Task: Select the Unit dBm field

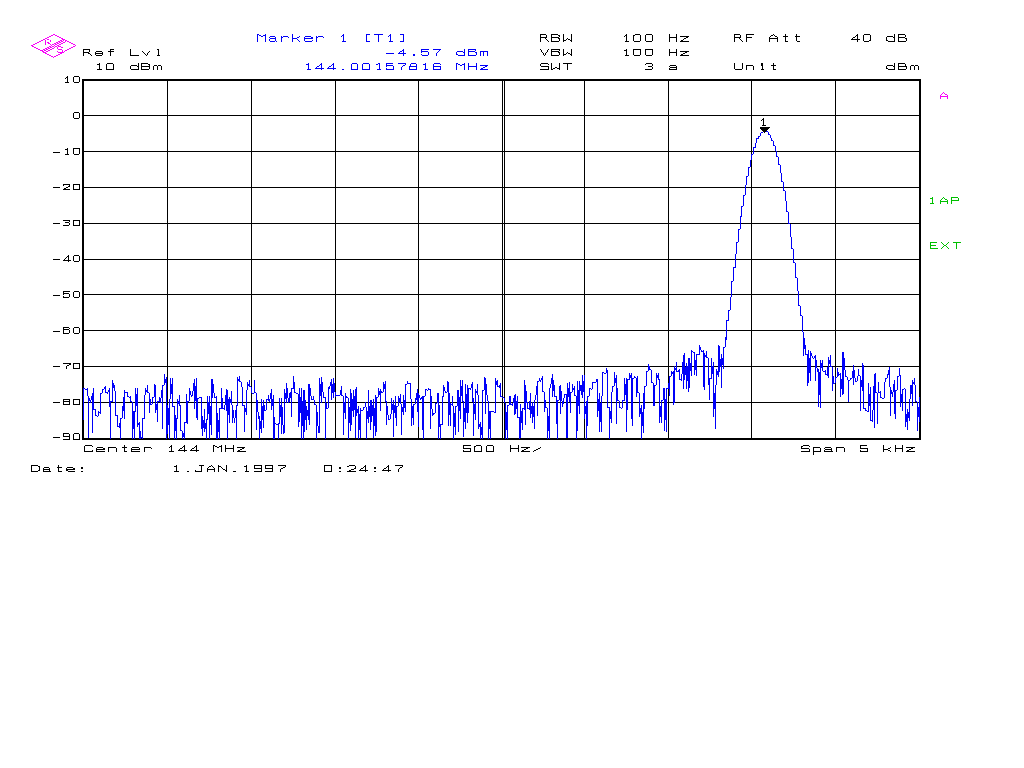Action: pos(826,67)
